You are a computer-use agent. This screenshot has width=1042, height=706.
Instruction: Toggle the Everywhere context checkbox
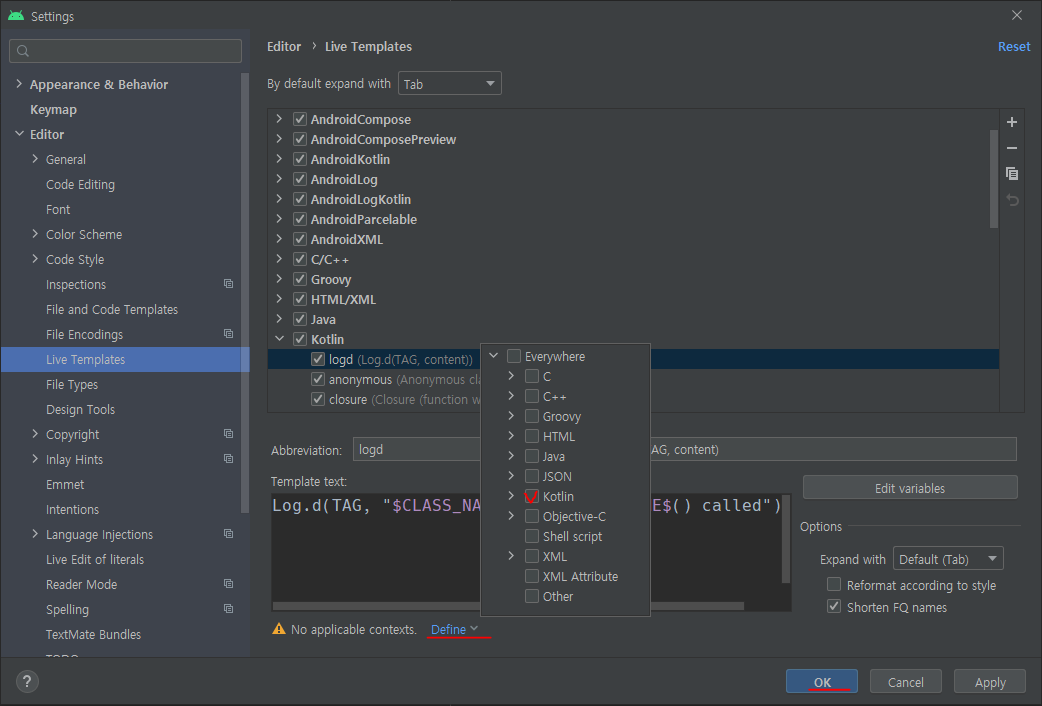pos(514,356)
